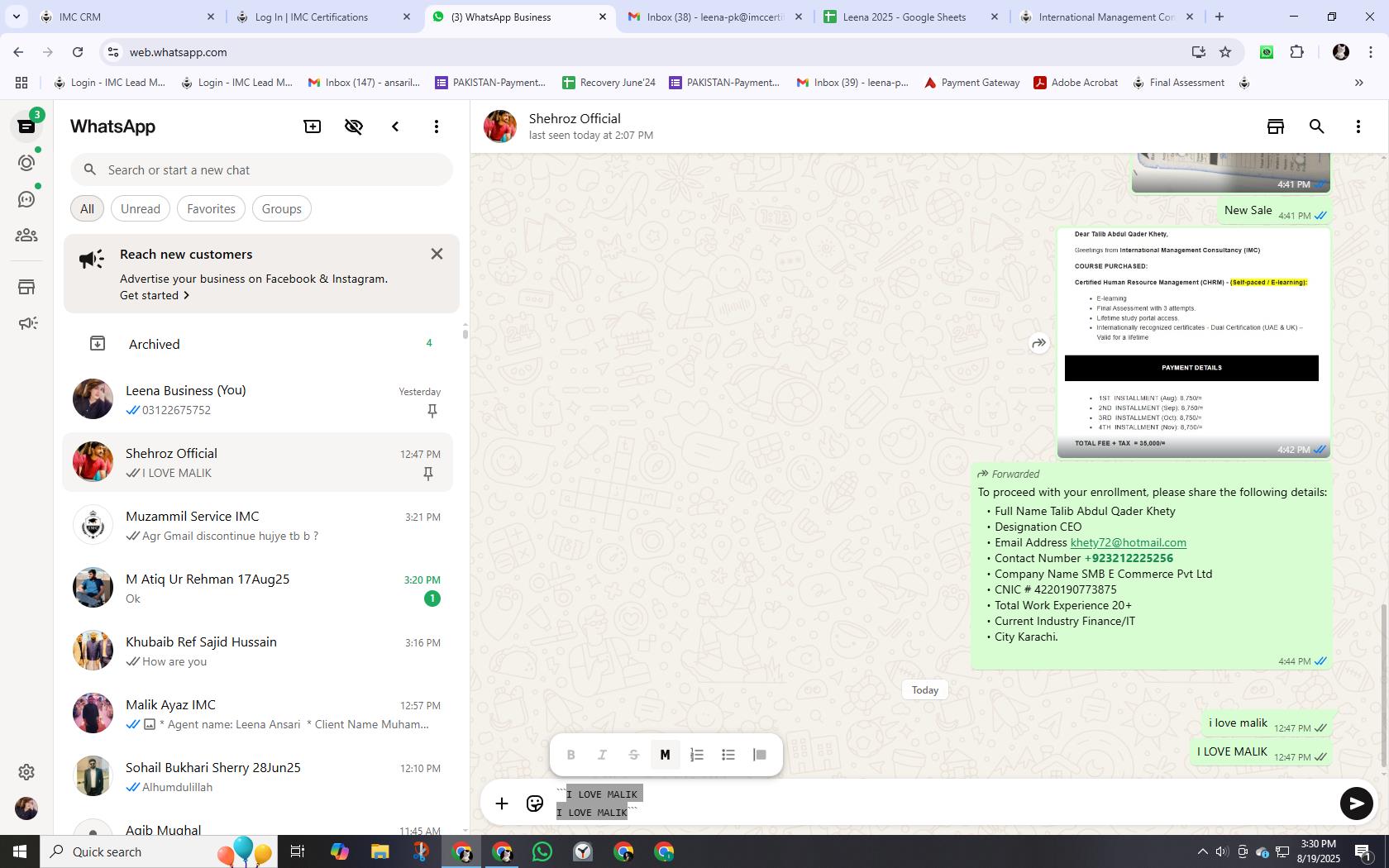Open Payment Gateway bookmark
The image size is (1389, 868).
point(971,83)
